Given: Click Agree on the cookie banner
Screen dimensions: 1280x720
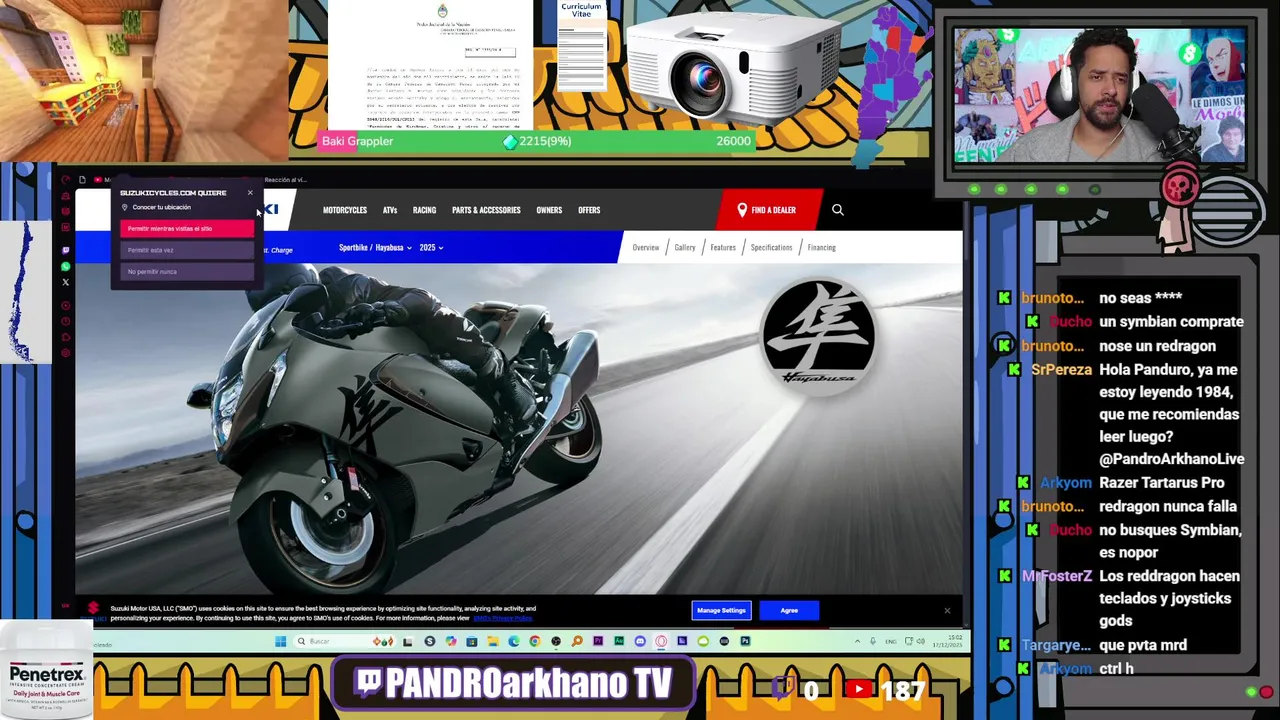Looking at the screenshot, I should coord(789,610).
